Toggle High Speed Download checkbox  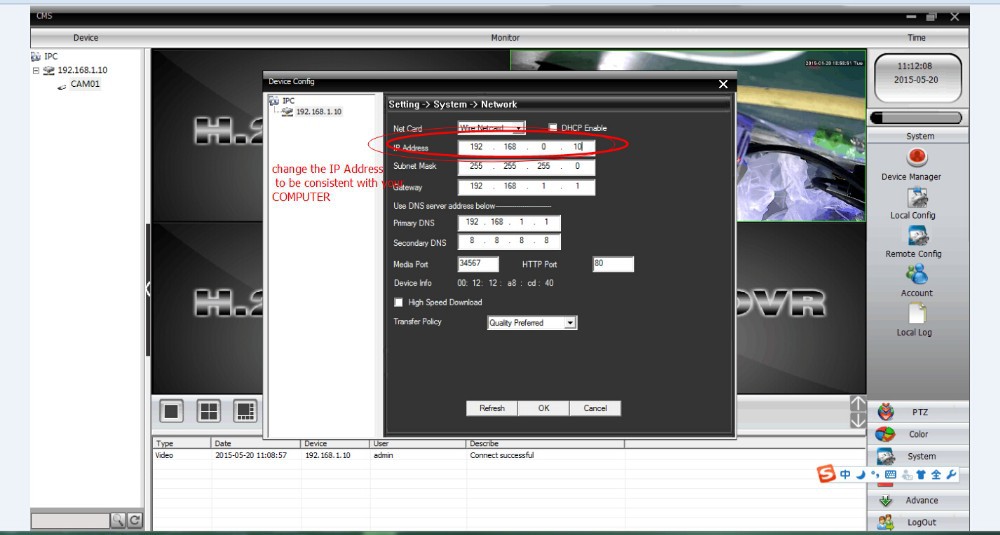(399, 302)
